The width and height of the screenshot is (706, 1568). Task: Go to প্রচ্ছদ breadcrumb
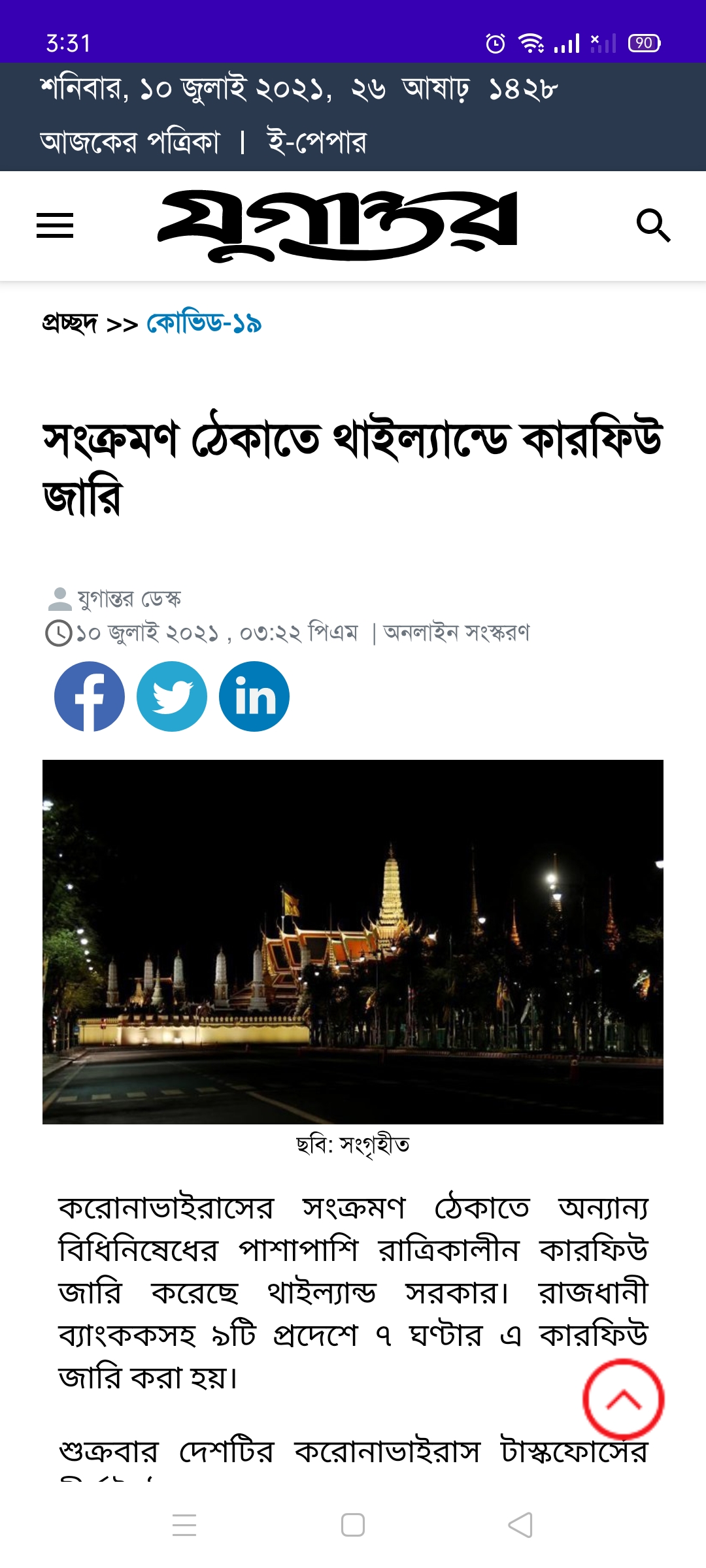click(x=70, y=323)
